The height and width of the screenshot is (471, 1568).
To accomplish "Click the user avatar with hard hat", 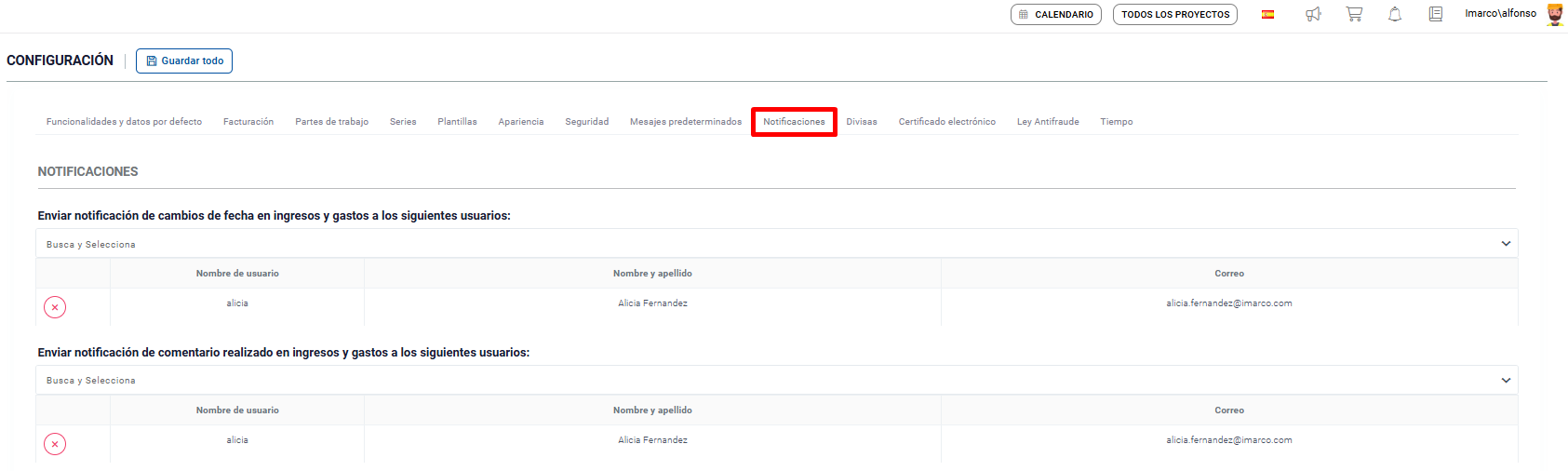I will [x=1555, y=14].
